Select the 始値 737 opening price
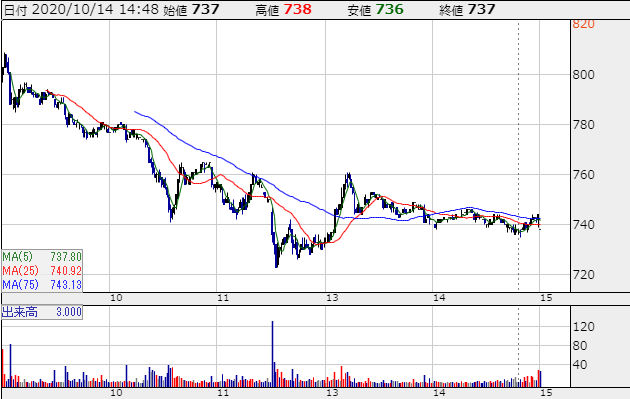The image size is (630, 399). click(x=191, y=9)
